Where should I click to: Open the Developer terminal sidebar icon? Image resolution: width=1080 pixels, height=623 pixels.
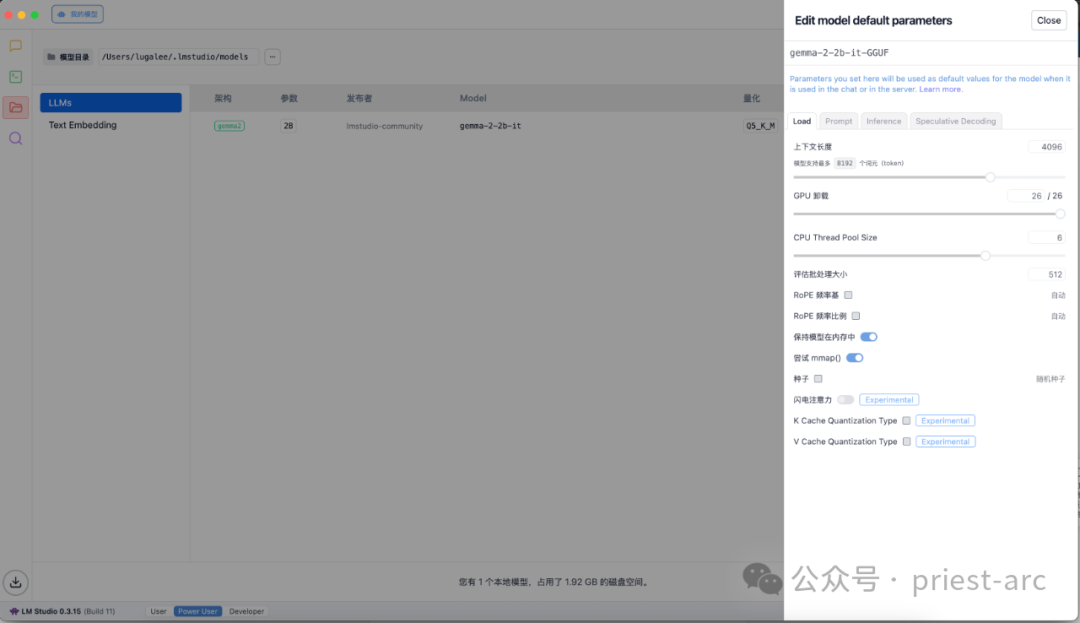point(15,77)
